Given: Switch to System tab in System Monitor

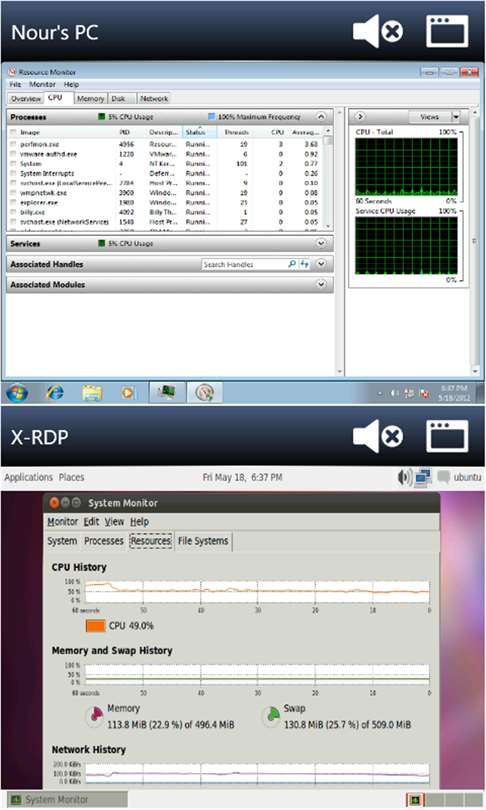Looking at the screenshot, I should point(62,541).
